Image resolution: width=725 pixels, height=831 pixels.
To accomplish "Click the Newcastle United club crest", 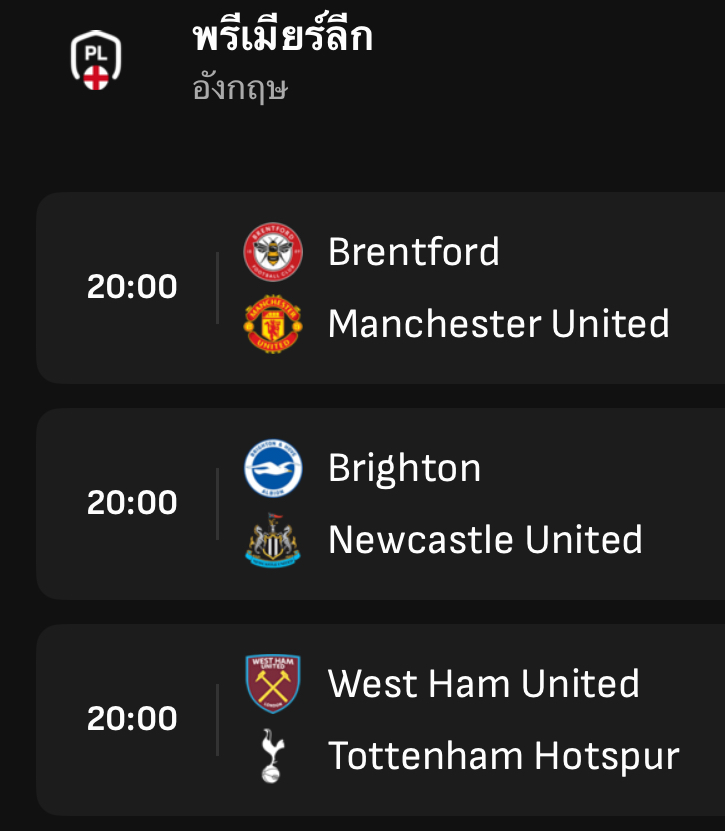I will pyautogui.click(x=273, y=540).
